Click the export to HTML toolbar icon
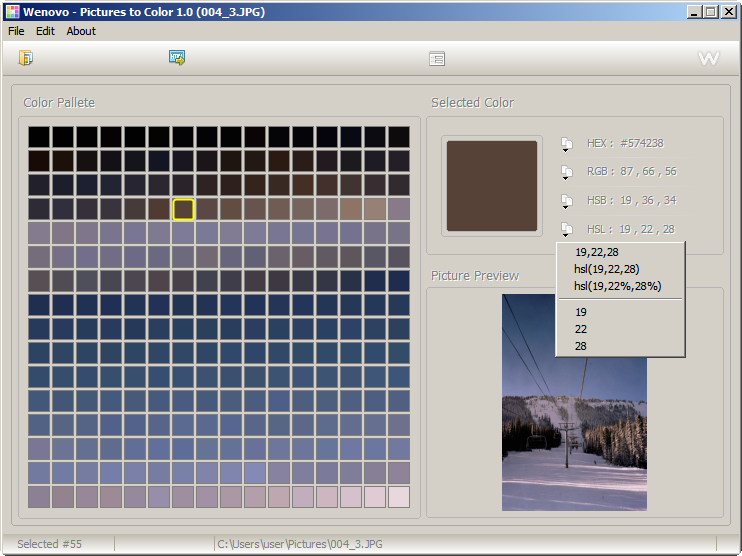Image resolution: width=742 pixels, height=556 pixels. coord(177,58)
